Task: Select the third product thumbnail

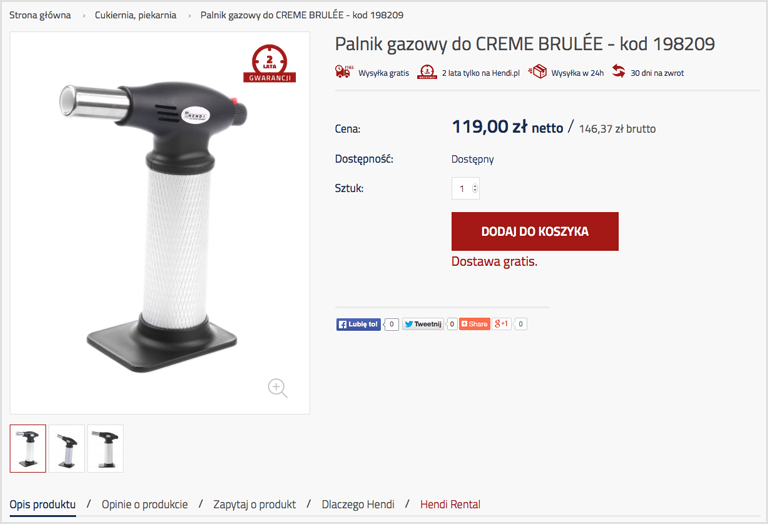Action: [105, 449]
